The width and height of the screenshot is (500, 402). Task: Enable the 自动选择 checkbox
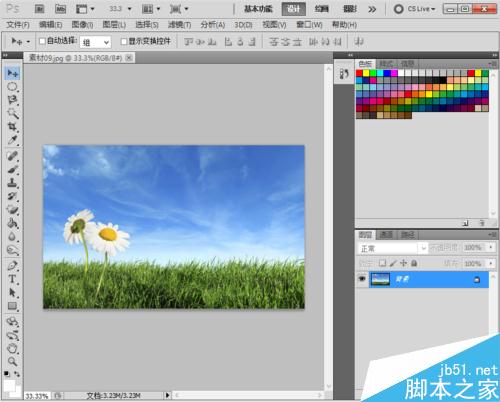pos(42,41)
